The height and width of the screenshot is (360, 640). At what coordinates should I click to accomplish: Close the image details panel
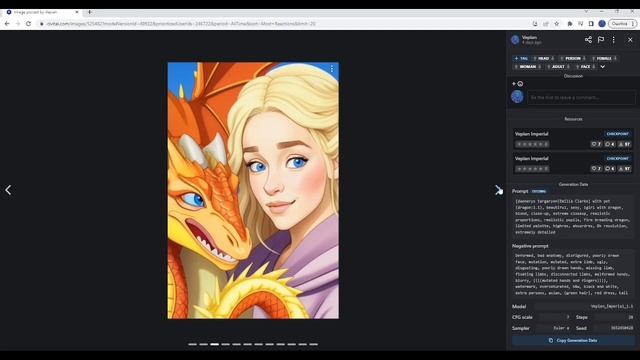coord(630,40)
